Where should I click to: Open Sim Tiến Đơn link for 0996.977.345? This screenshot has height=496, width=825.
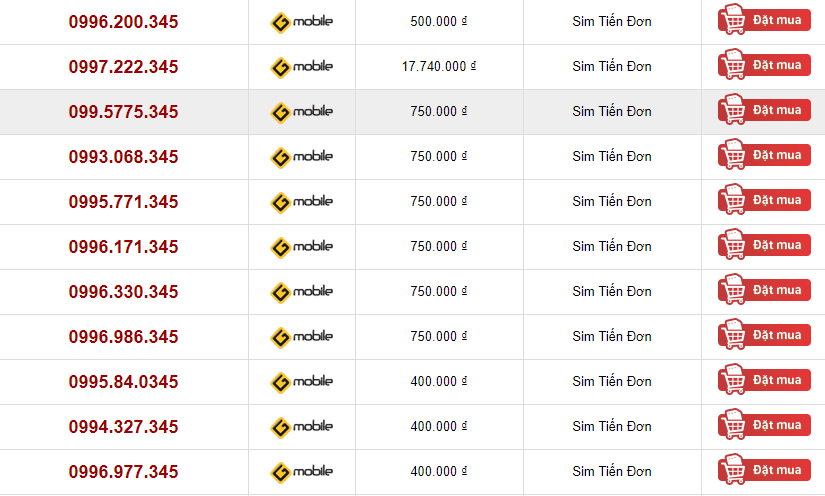coord(612,471)
